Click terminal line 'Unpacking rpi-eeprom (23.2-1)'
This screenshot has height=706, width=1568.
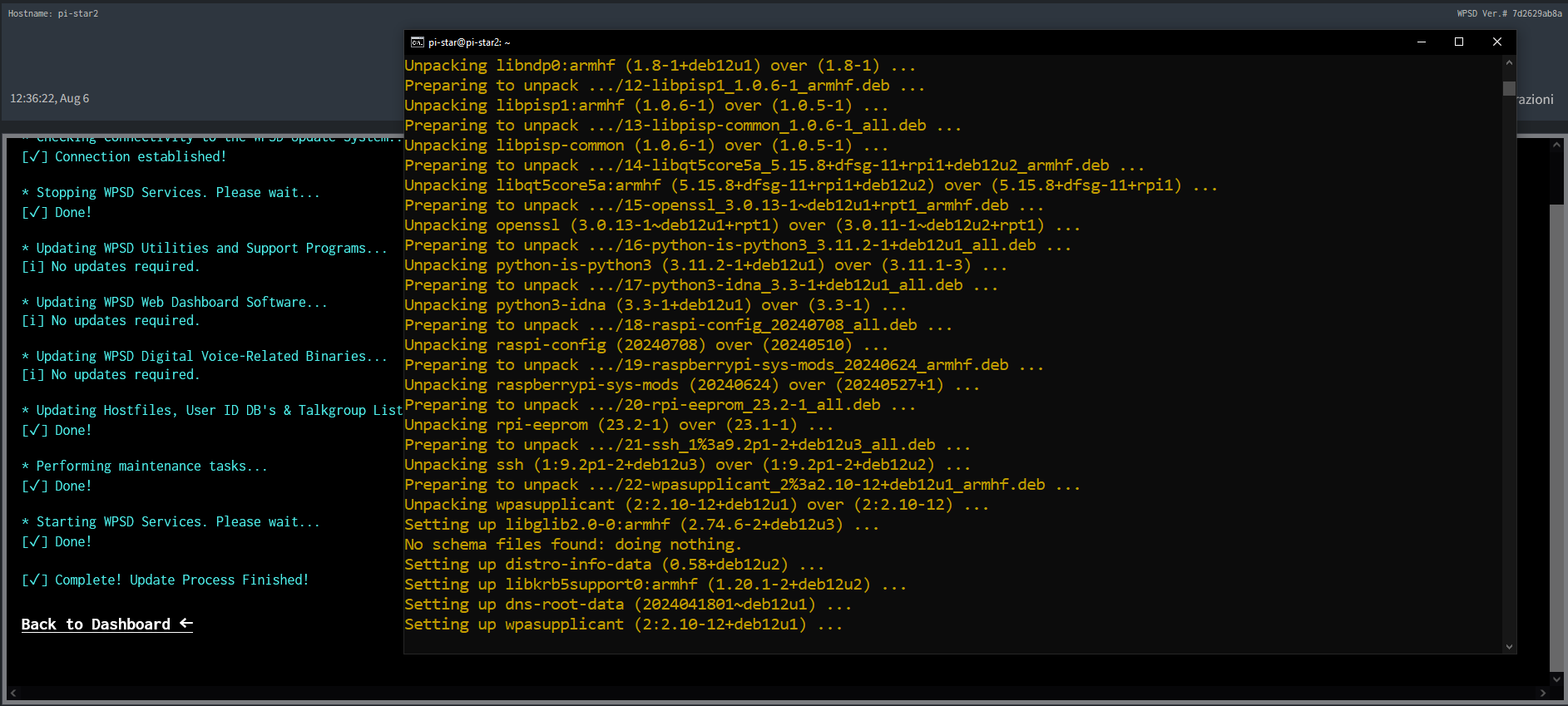pyautogui.click(x=619, y=425)
